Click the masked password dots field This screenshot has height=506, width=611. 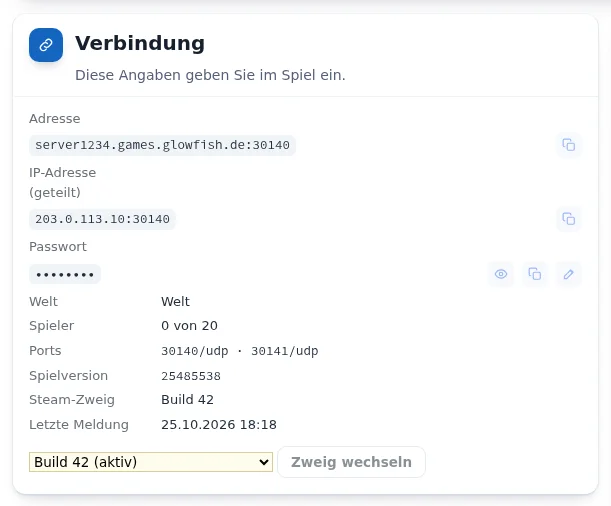(65, 274)
